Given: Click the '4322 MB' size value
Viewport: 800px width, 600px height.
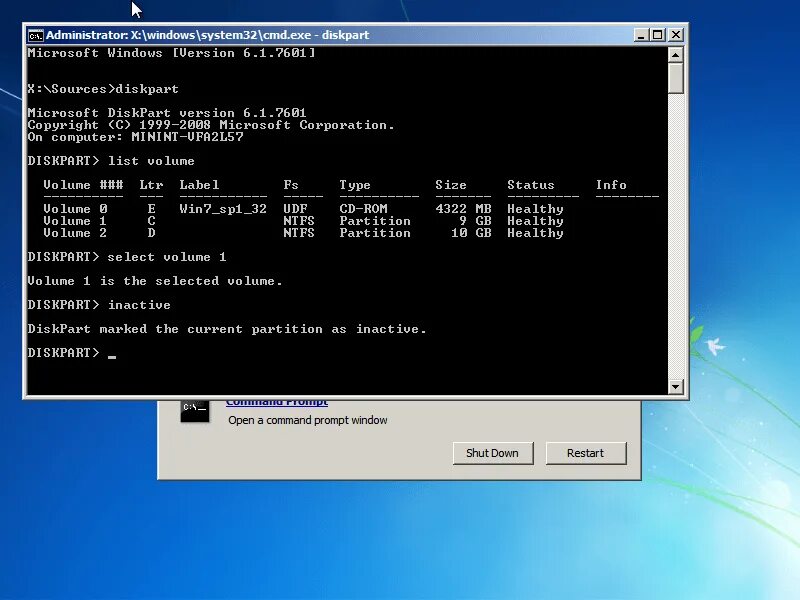Looking at the screenshot, I should tap(463, 209).
